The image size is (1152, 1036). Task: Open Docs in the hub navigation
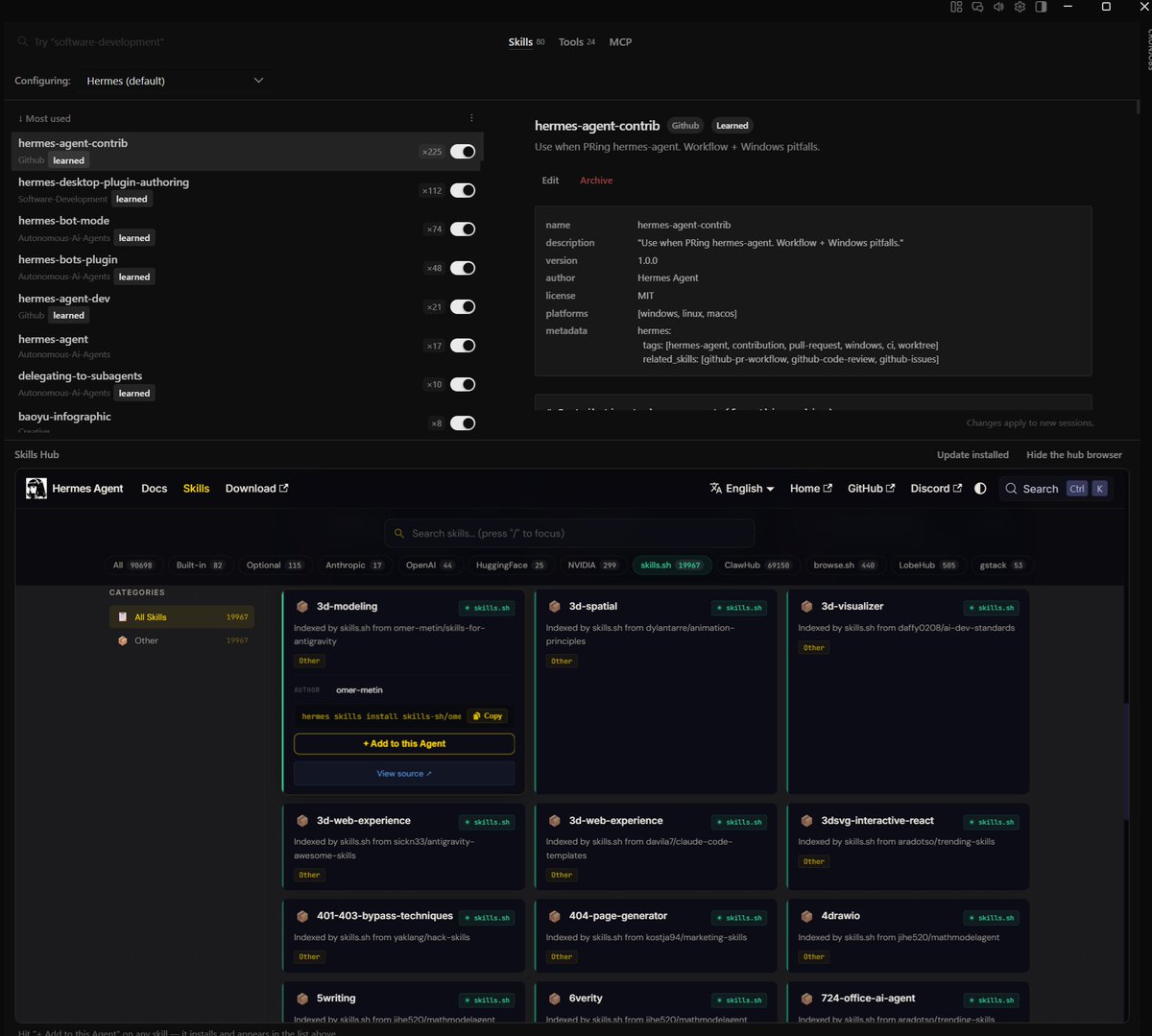[x=154, y=489]
